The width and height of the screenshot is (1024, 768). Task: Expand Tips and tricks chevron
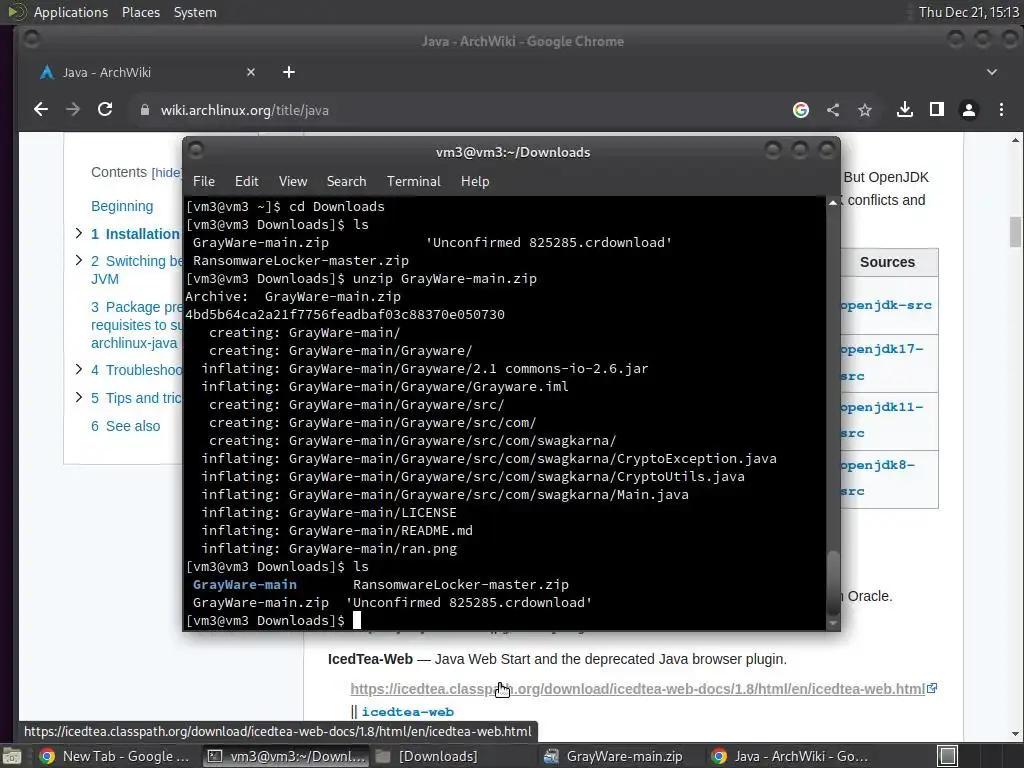point(78,397)
